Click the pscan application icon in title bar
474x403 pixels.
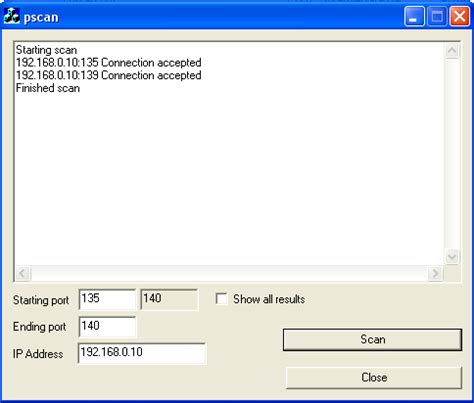12,16
